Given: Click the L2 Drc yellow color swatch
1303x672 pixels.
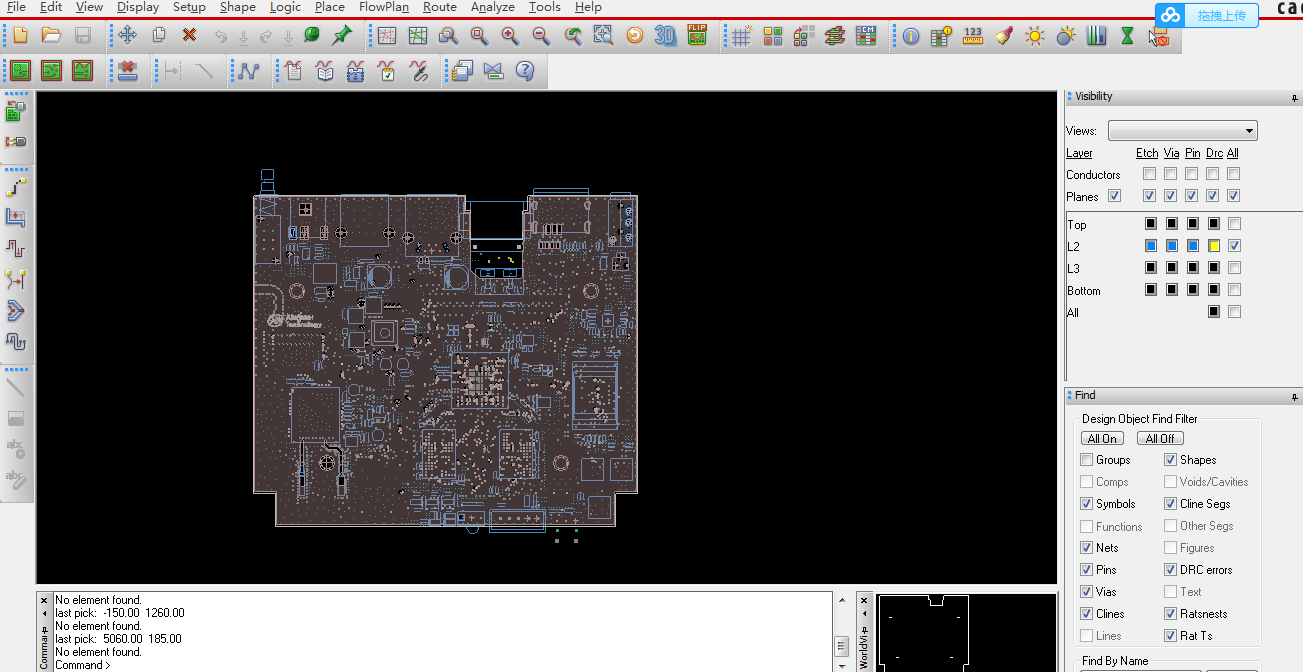Looking at the screenshot, I should [x=1214, y=246].
